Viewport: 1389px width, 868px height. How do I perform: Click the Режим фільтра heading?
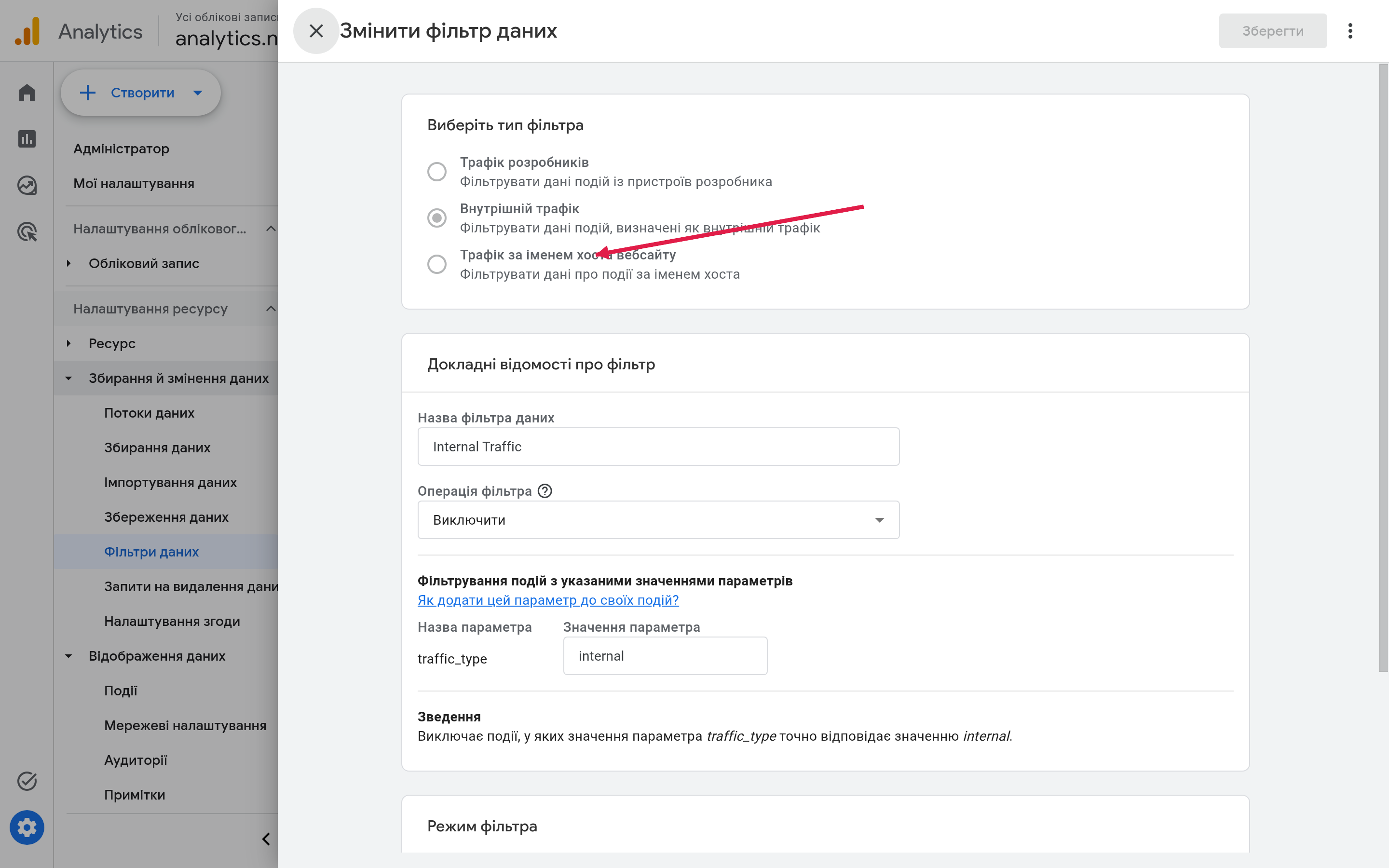(482, 826)
